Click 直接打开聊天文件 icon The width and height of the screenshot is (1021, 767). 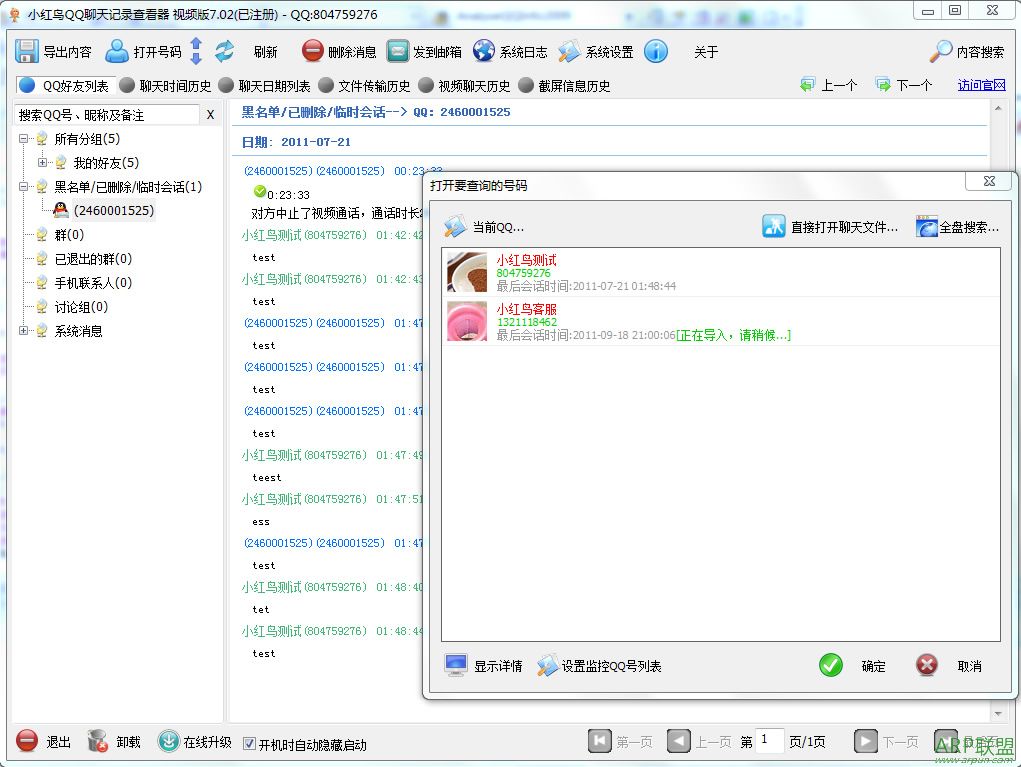774,227
